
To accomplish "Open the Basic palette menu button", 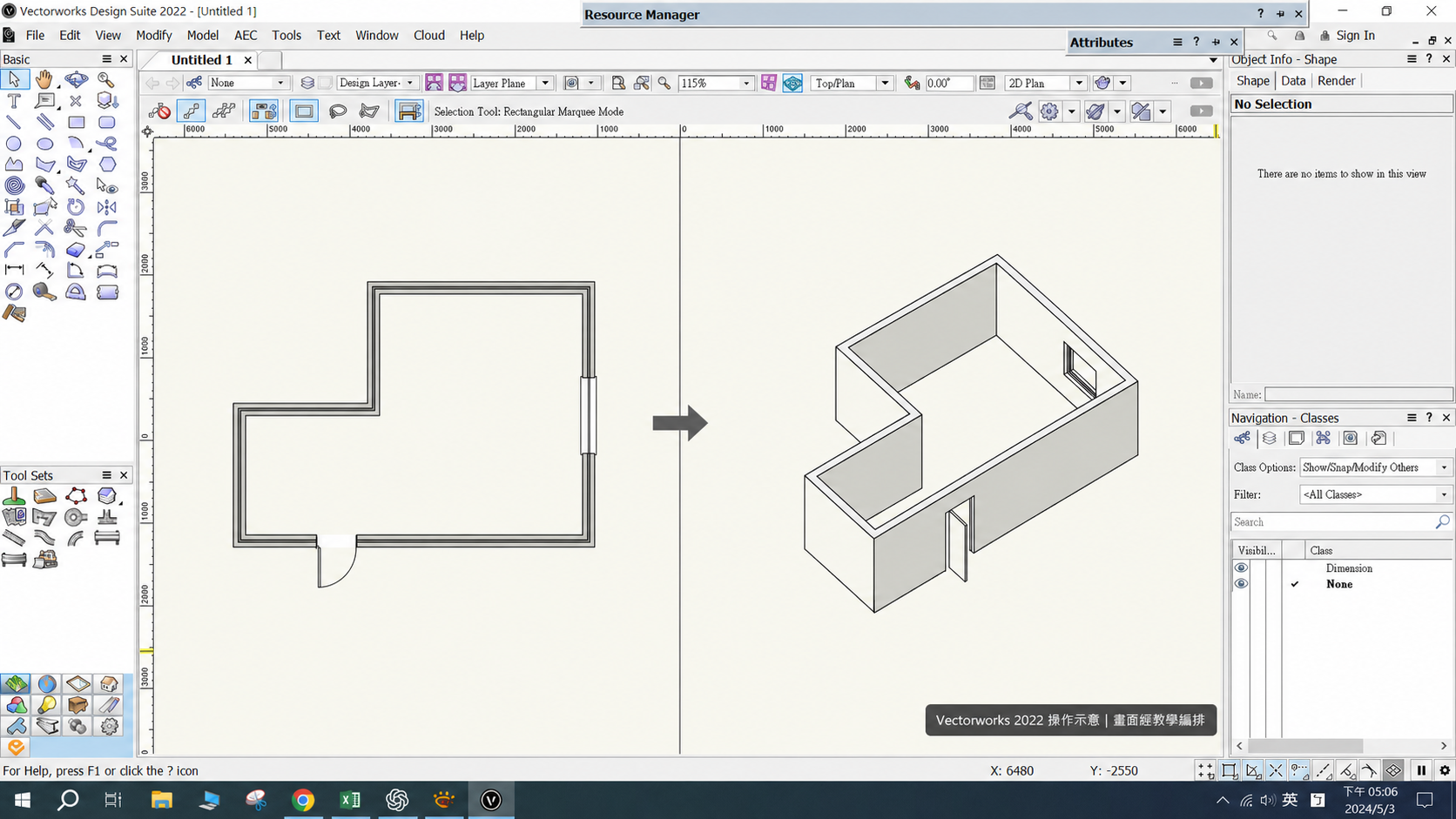I will [x=106, y=59].
